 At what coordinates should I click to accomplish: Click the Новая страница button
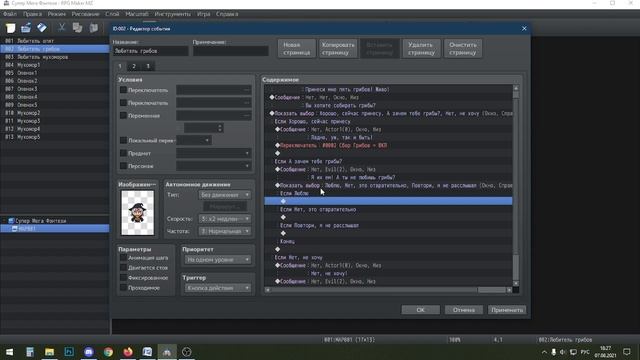click(297, 49)
